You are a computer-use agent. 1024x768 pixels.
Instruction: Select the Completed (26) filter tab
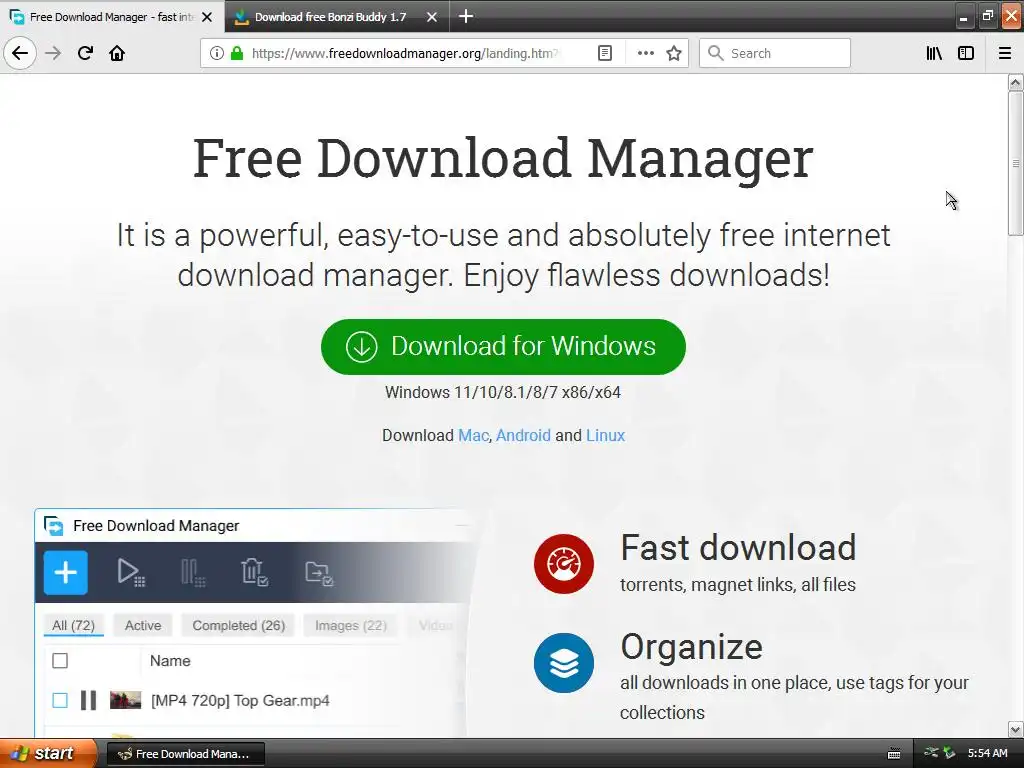point(238,626)
